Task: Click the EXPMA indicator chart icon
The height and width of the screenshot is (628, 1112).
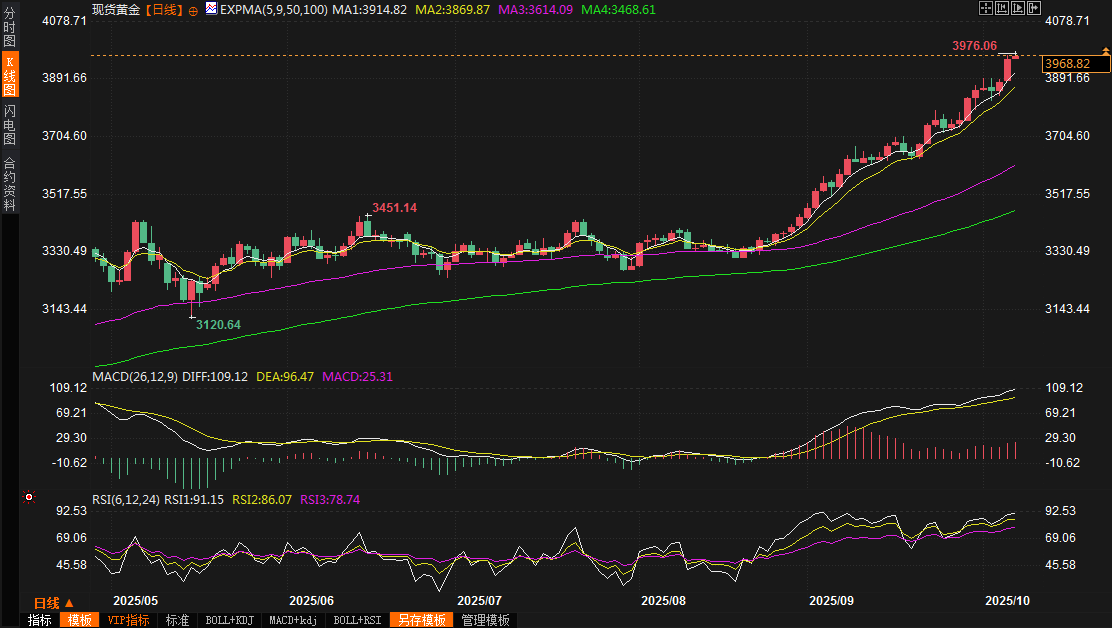Action: click(211, 9)
